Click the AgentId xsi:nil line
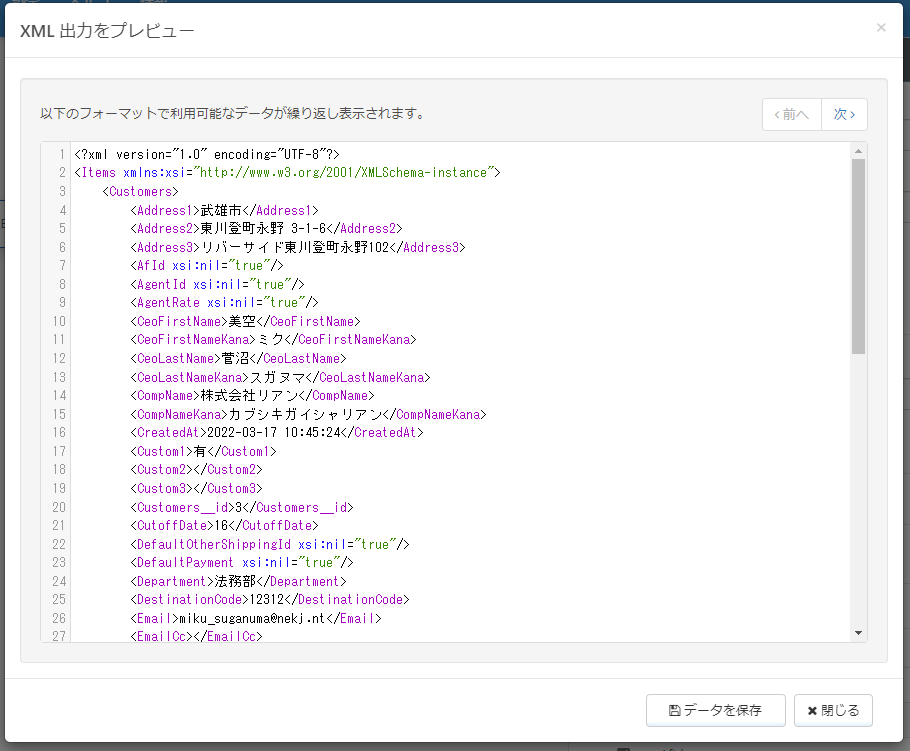 tap(218, 284)
